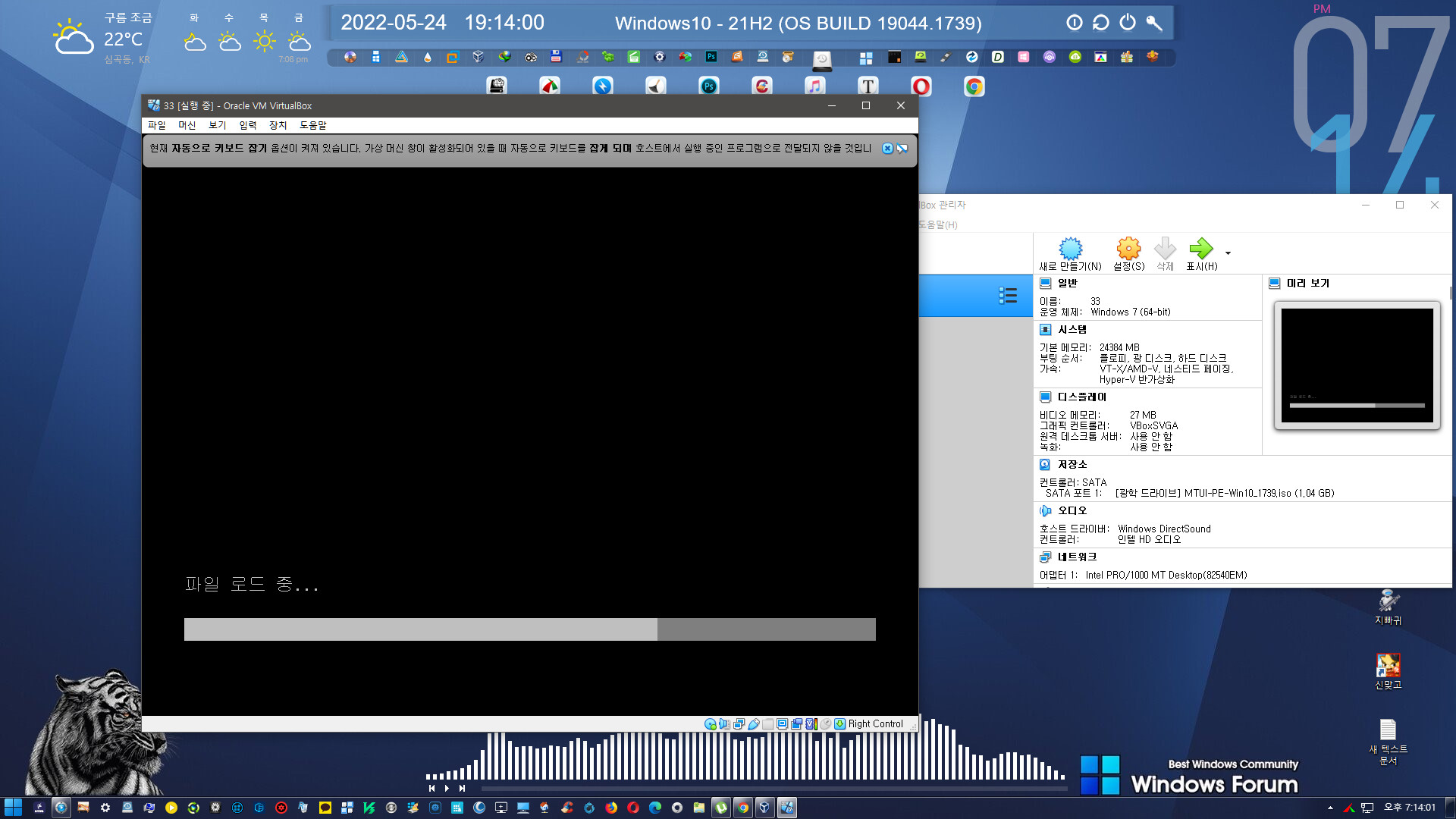Click the play button on the visualizer player
This screenshot has height=819, width=1456.
[x=447, y=789]
